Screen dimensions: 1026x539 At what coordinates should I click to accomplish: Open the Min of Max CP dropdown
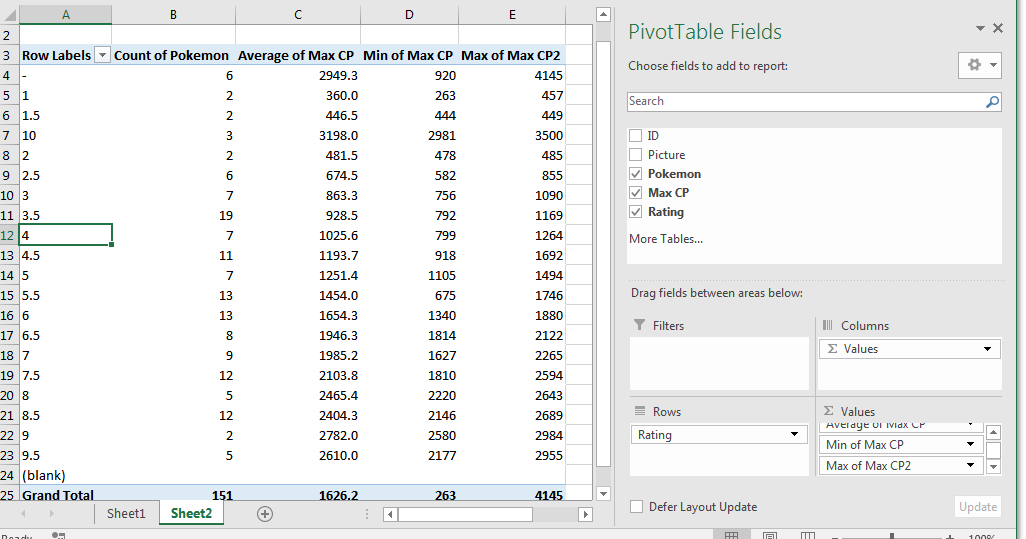tap(971, 444)
